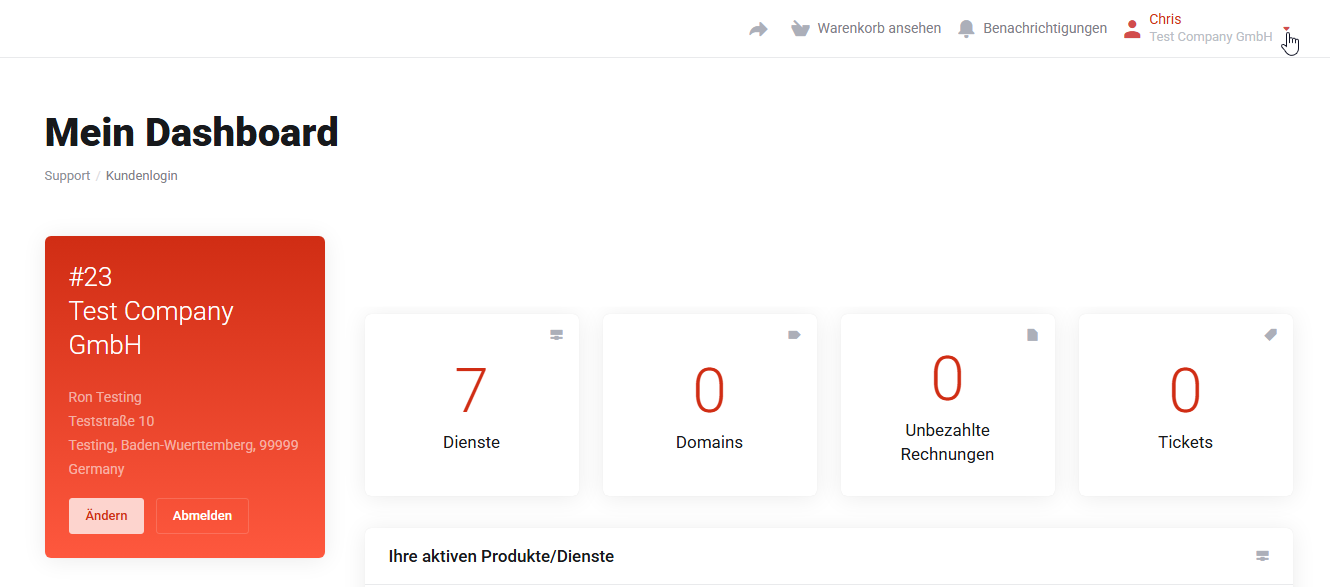Click client number #23 text
Viewport: 1330px width, 587px height.
click(x=90, y=277)
